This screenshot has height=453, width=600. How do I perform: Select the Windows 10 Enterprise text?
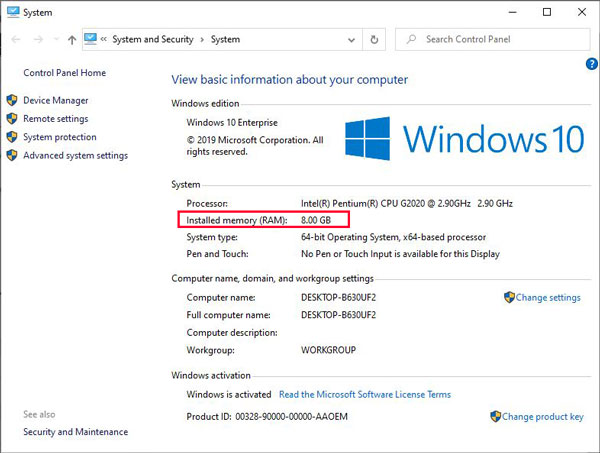pos(232,123)
